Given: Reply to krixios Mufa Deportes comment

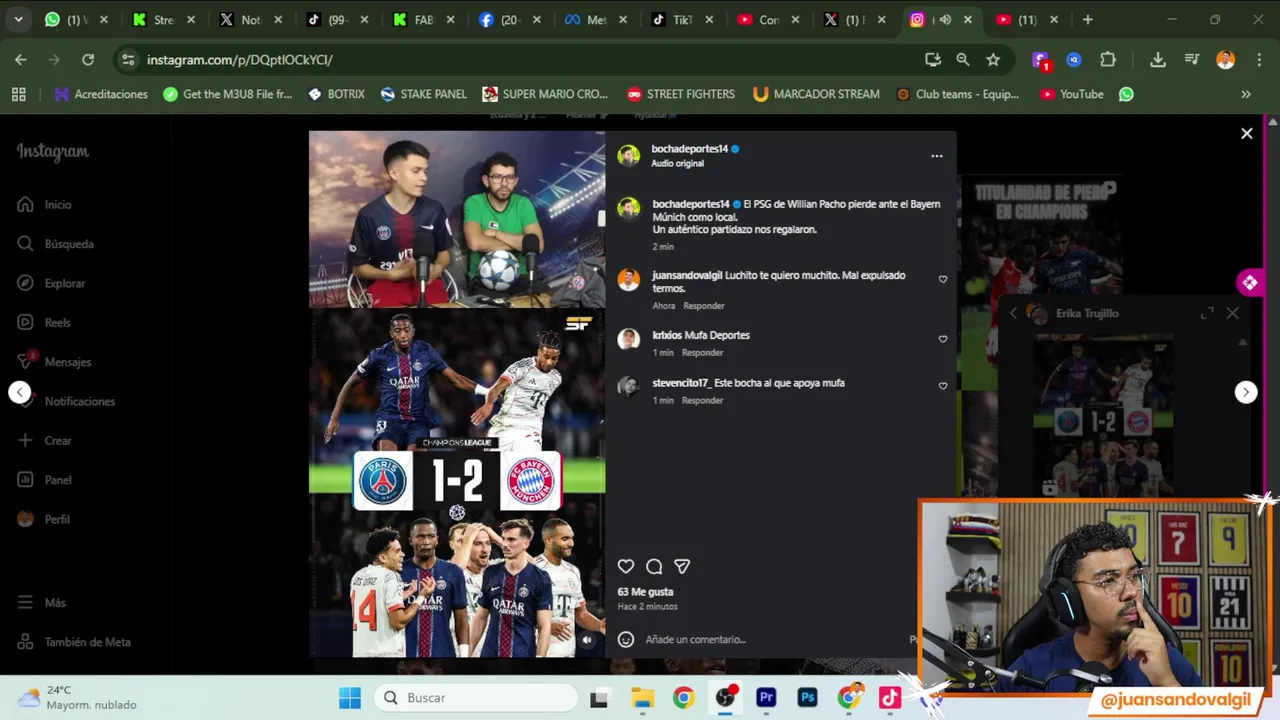Looking at the screenshot, I should (x=702, y=353).
